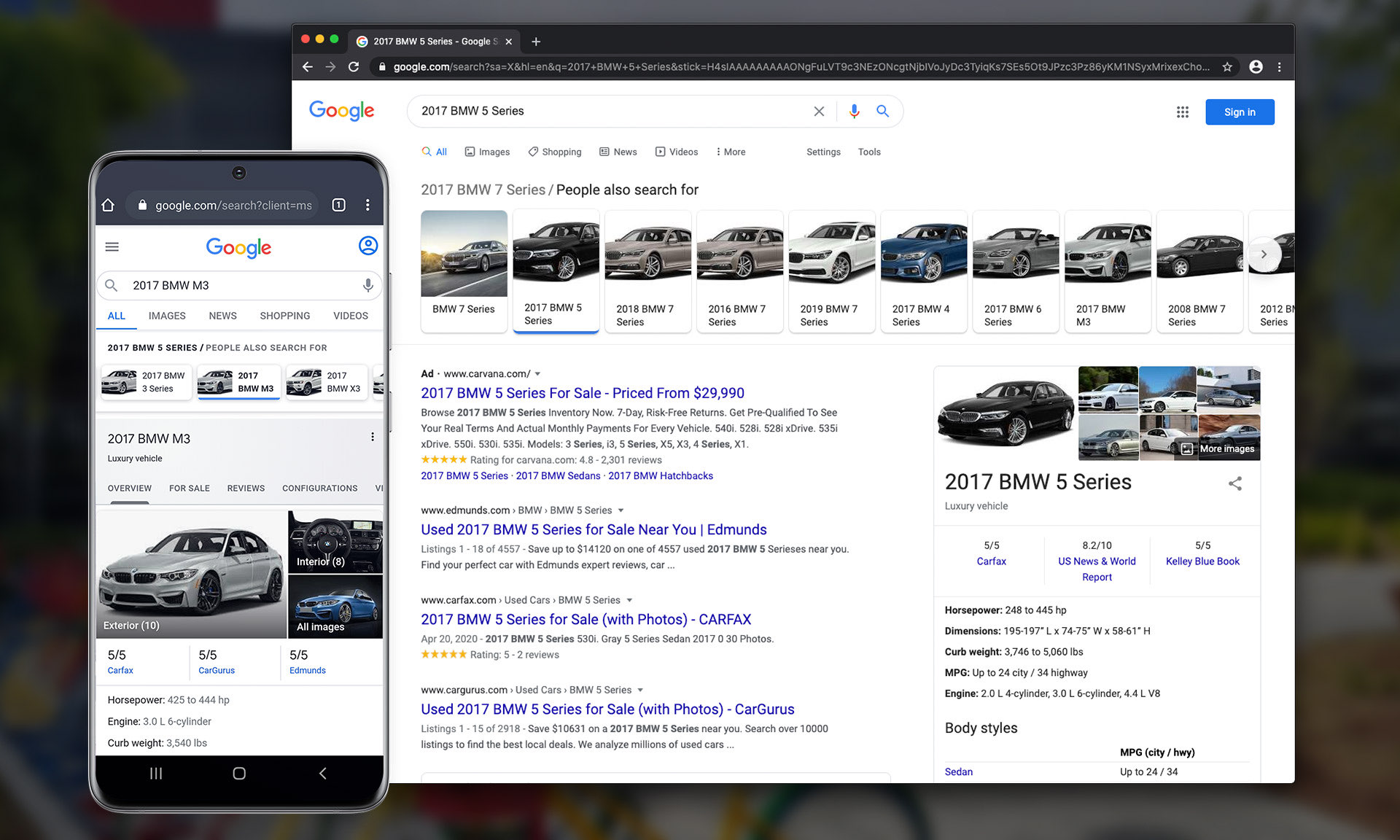
Task: Expand the Carvana ad dropdown arrow
Action: point(537,374)
